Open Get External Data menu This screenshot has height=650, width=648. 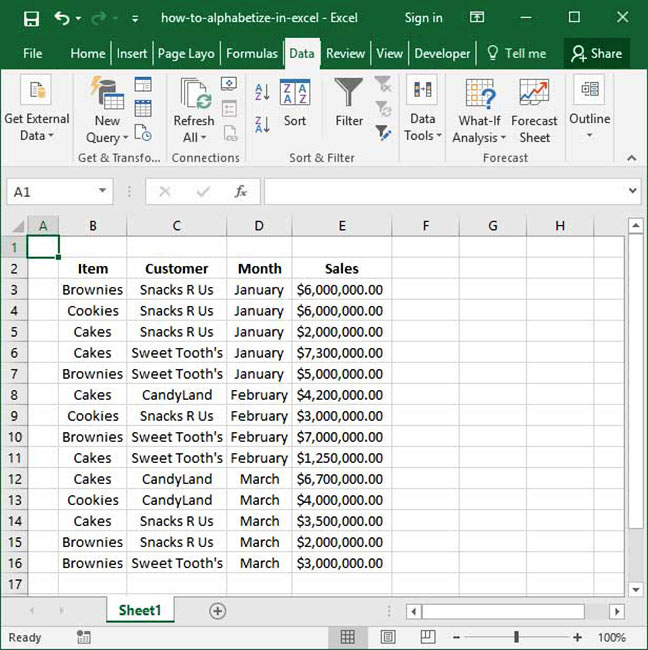pyautogui.click(x=37, y=110)
